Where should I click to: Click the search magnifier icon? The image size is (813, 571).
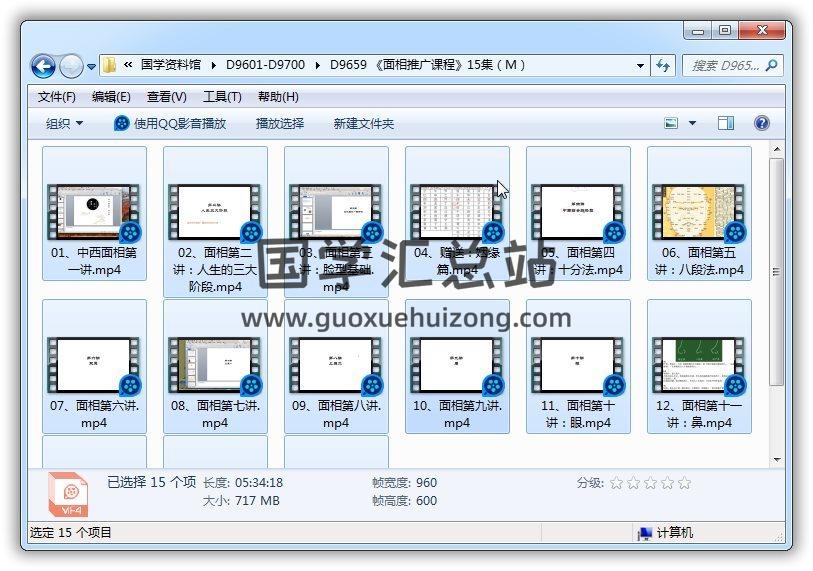771,66
